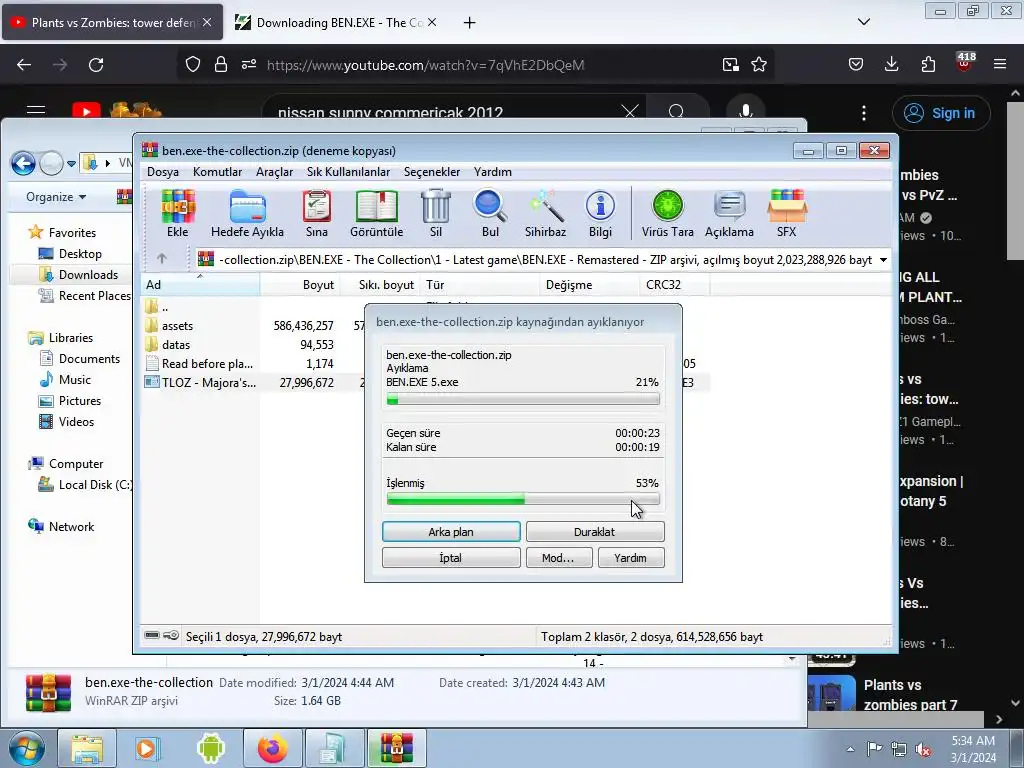
Task: Click the Duraklat pause button
Action: point(594,532)
